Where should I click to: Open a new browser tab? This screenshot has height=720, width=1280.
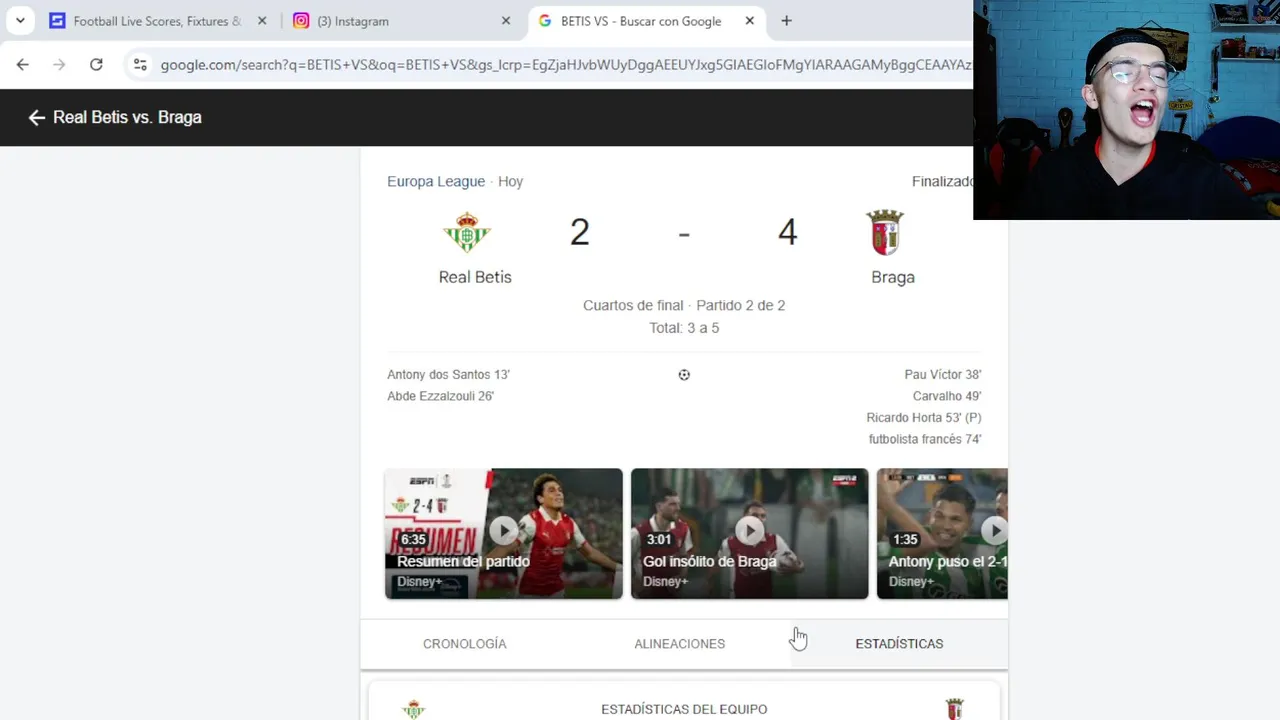(x=786, y=21)
